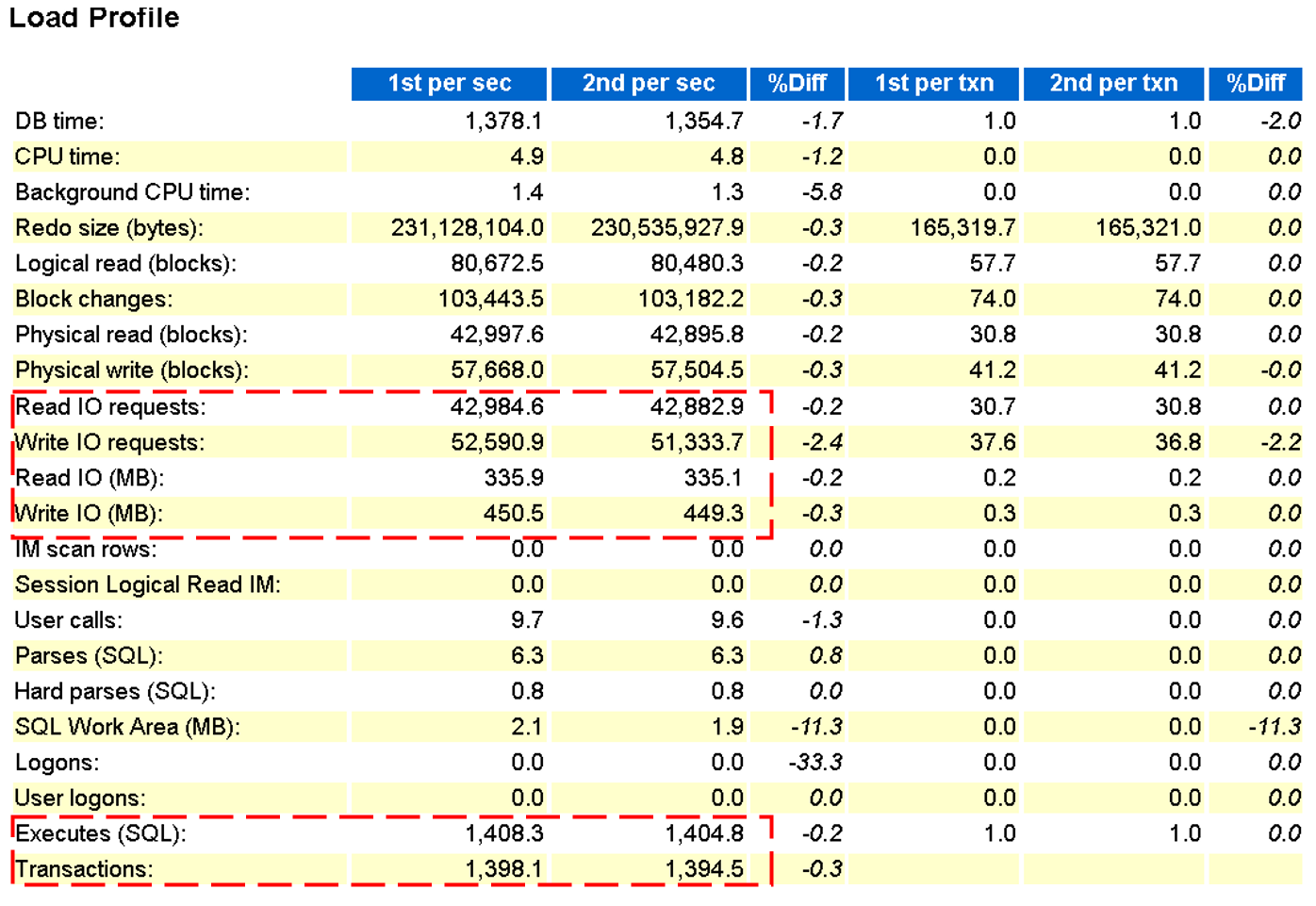This screenshot has height=906, width=1316.
Task: Click the Transactions value 1,394.5
Action: pos(703,869)
